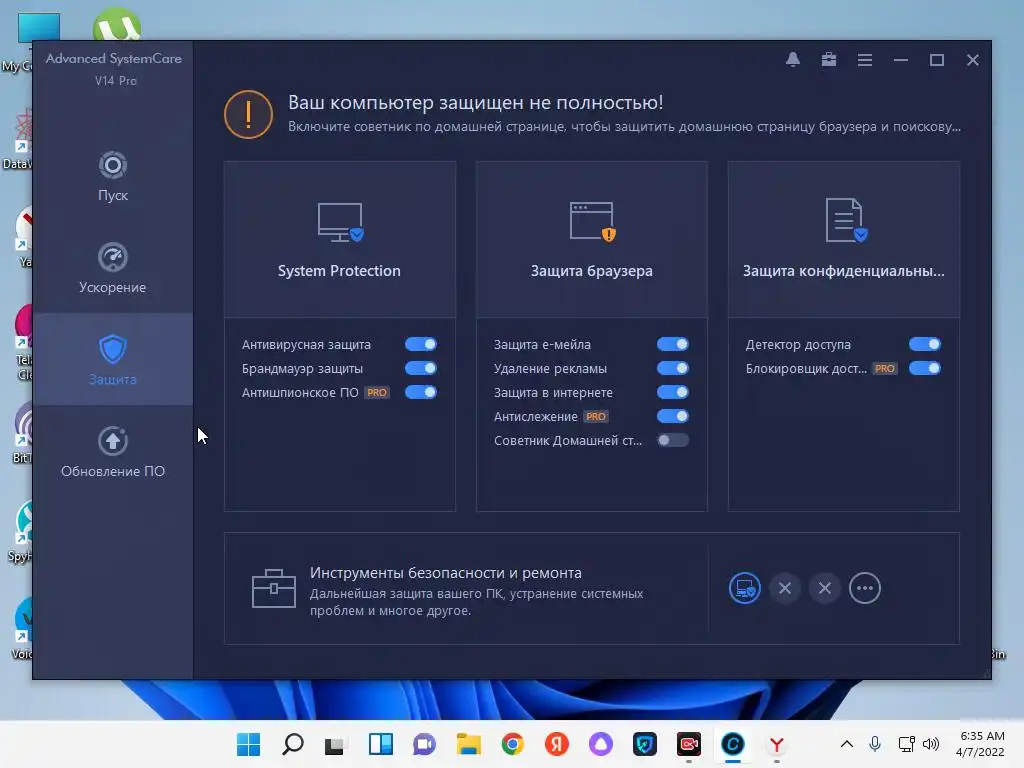Open the Защита браузера card title
This screenshot has width=1024, height=768.
pyautogui.click(x=592, y=270)
